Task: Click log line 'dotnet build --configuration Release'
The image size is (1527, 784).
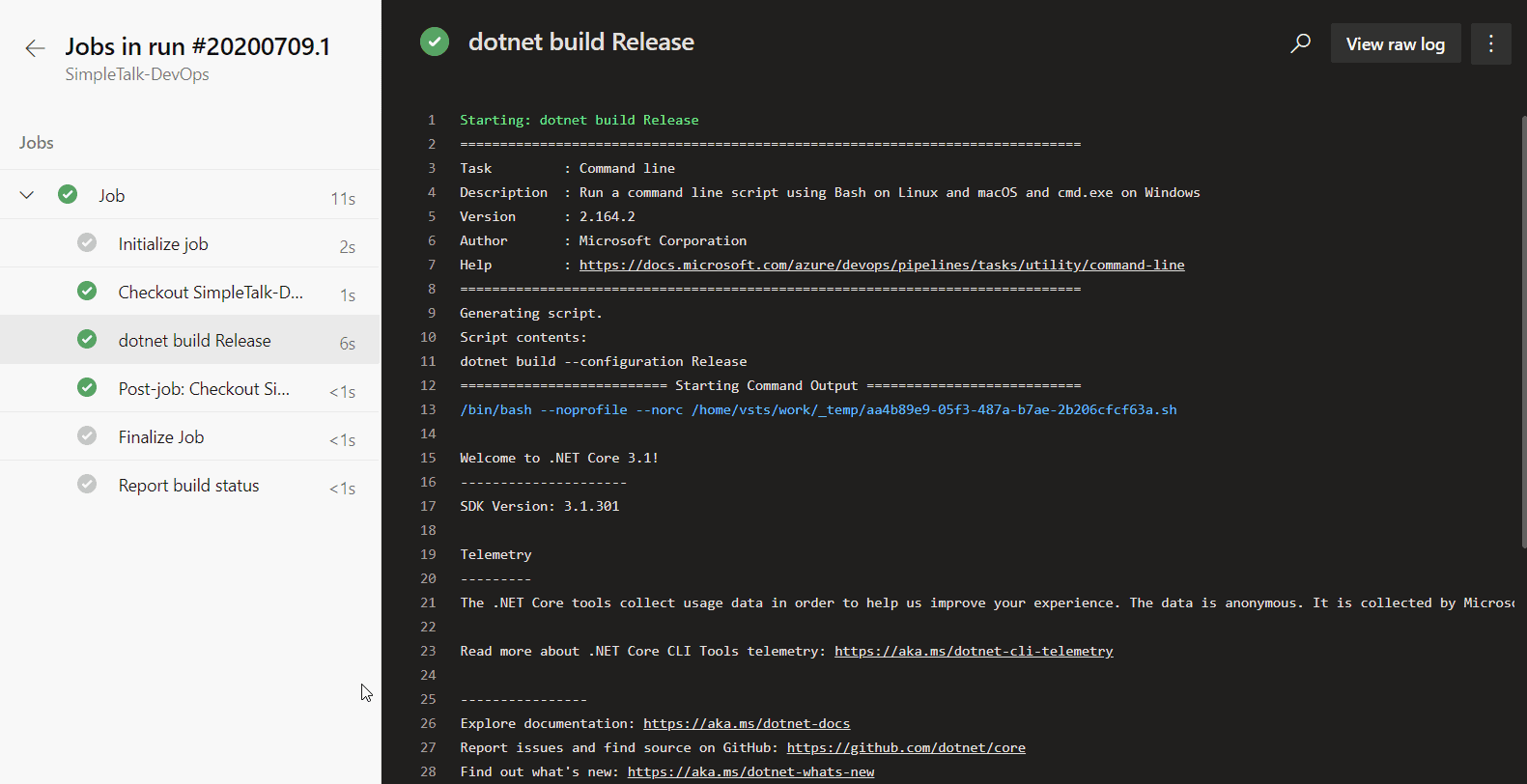Action: [x=604, y=361]
